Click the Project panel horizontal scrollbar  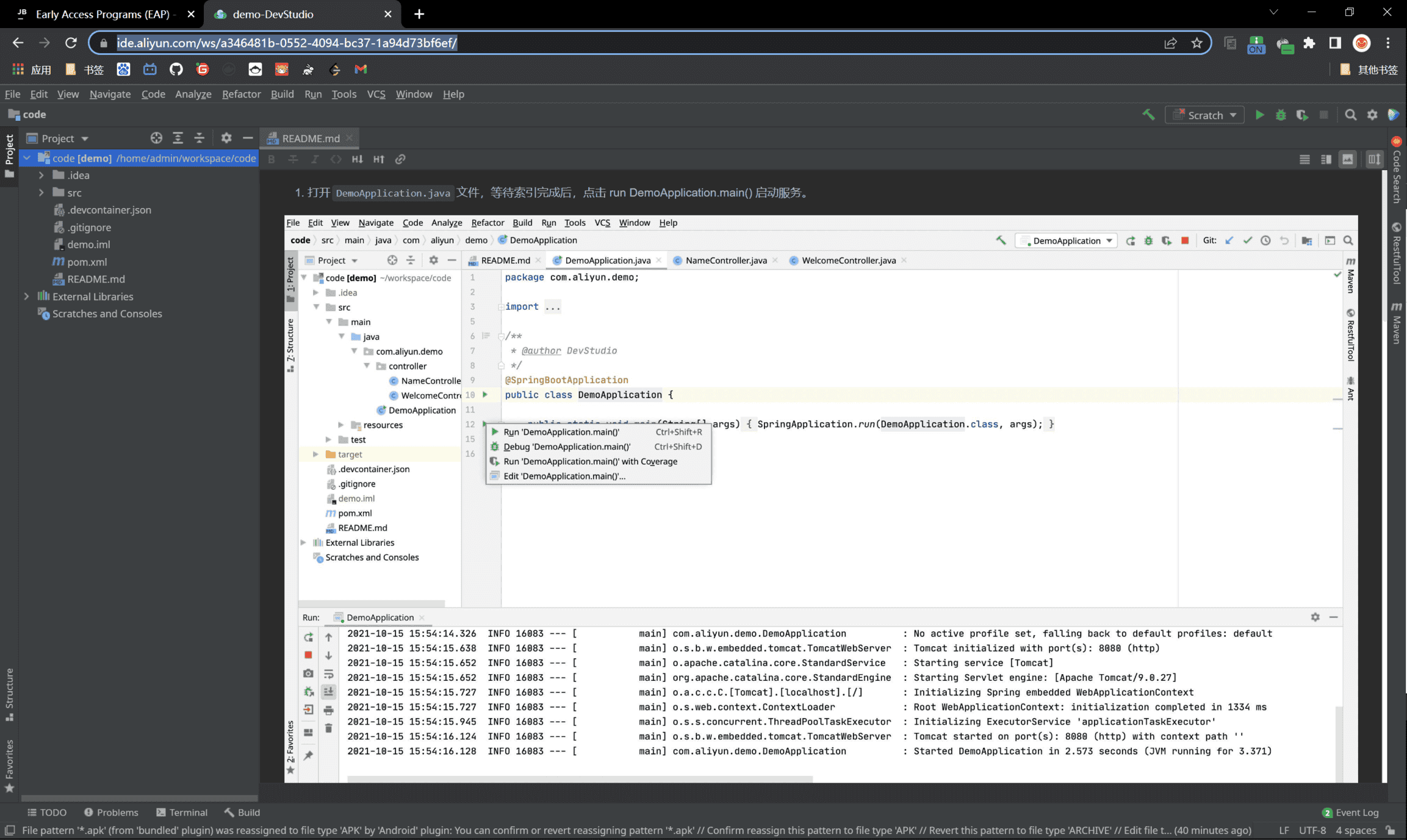pos(139,797)
